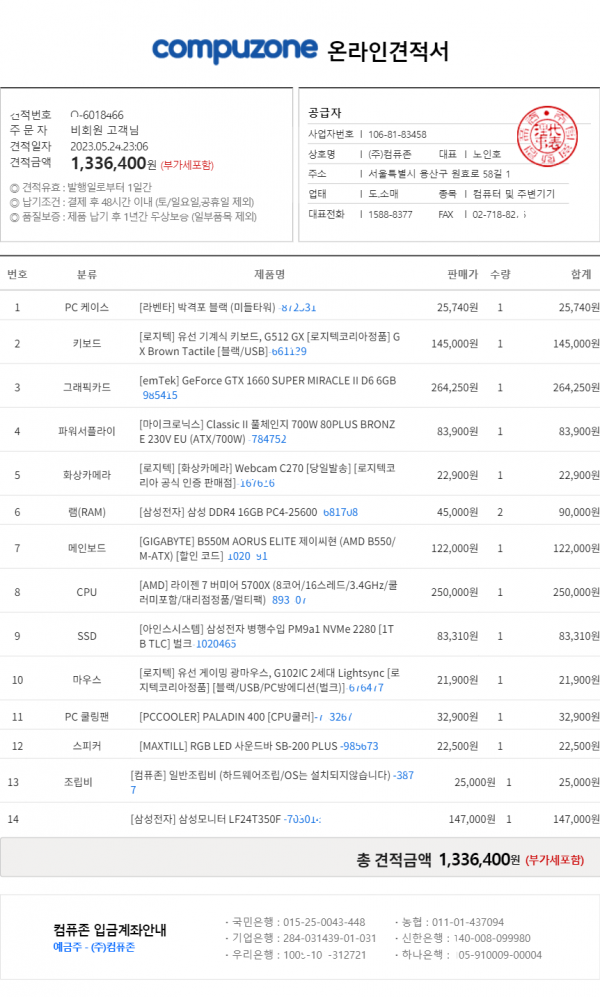Open the code link after 박격포 블랙 case
The height and width of the screenshot is (997, 600).
coord(298,307)
